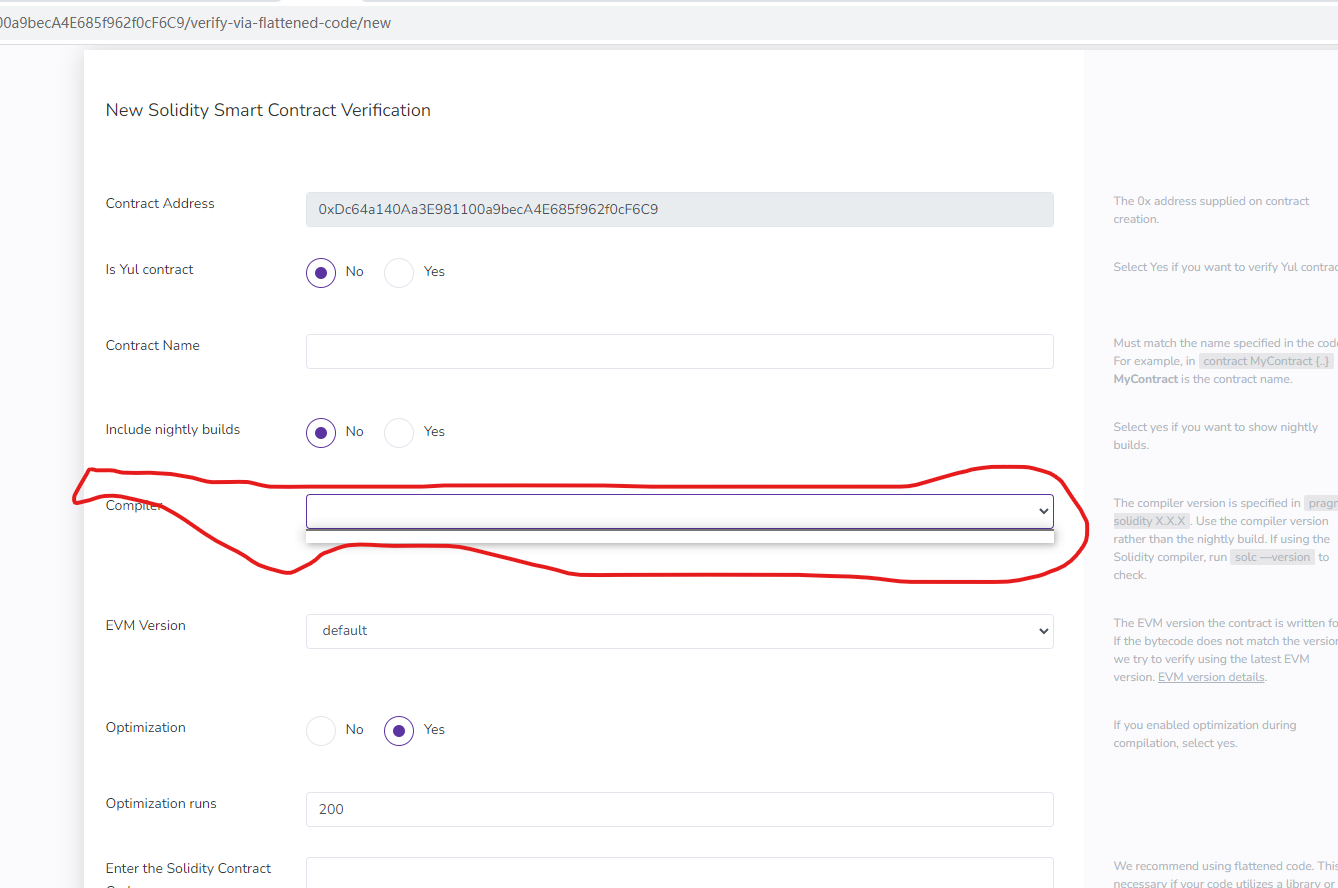
Task: Click into the Contract Name input field
Action: point(680,351)
